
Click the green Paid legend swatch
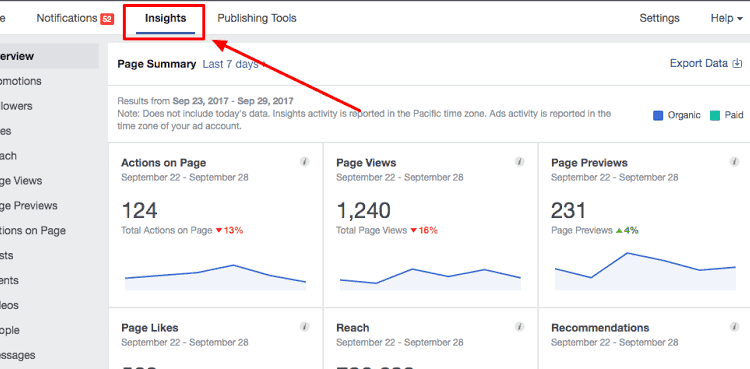[x=715, y=115]
